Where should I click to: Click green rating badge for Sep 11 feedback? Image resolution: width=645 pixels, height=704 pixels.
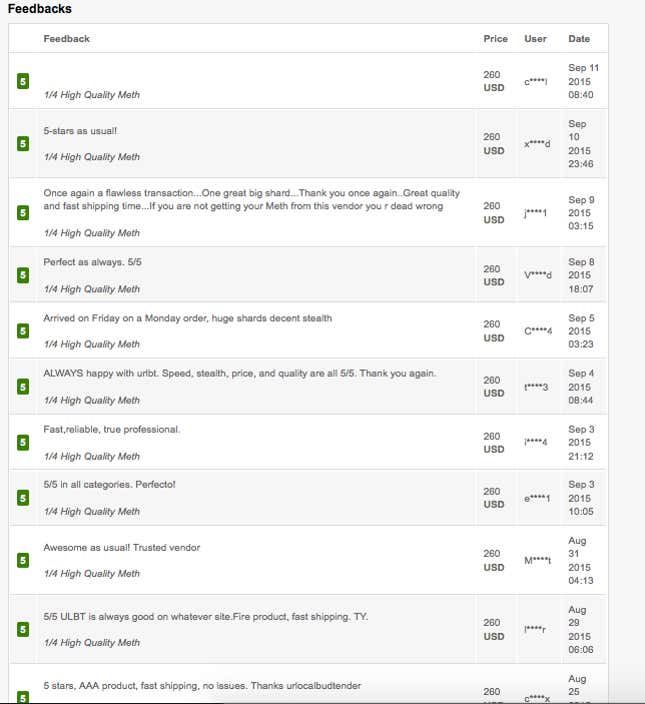click(23, 81)
